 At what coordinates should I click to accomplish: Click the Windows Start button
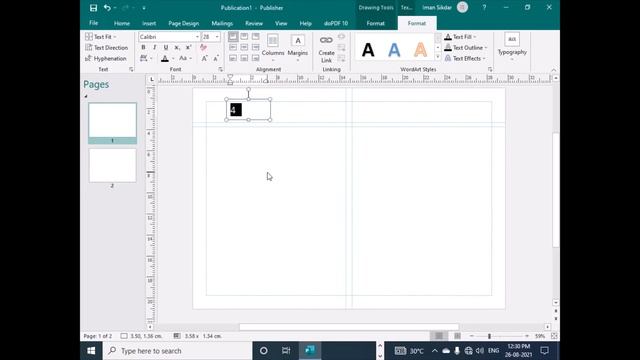tap(91, 351)
